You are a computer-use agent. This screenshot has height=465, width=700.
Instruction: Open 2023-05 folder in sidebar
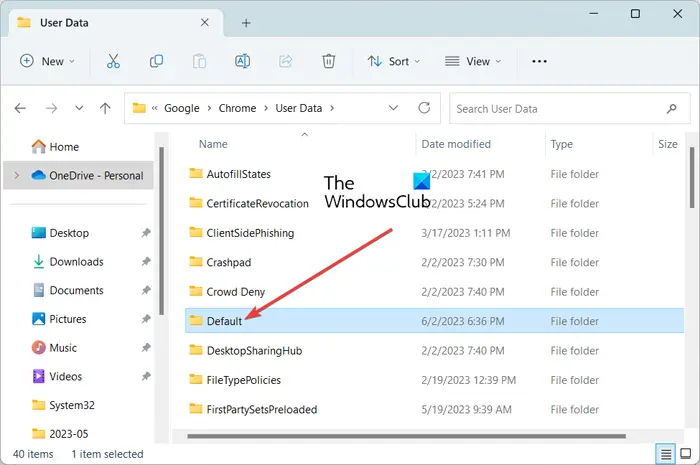point(60,434)
